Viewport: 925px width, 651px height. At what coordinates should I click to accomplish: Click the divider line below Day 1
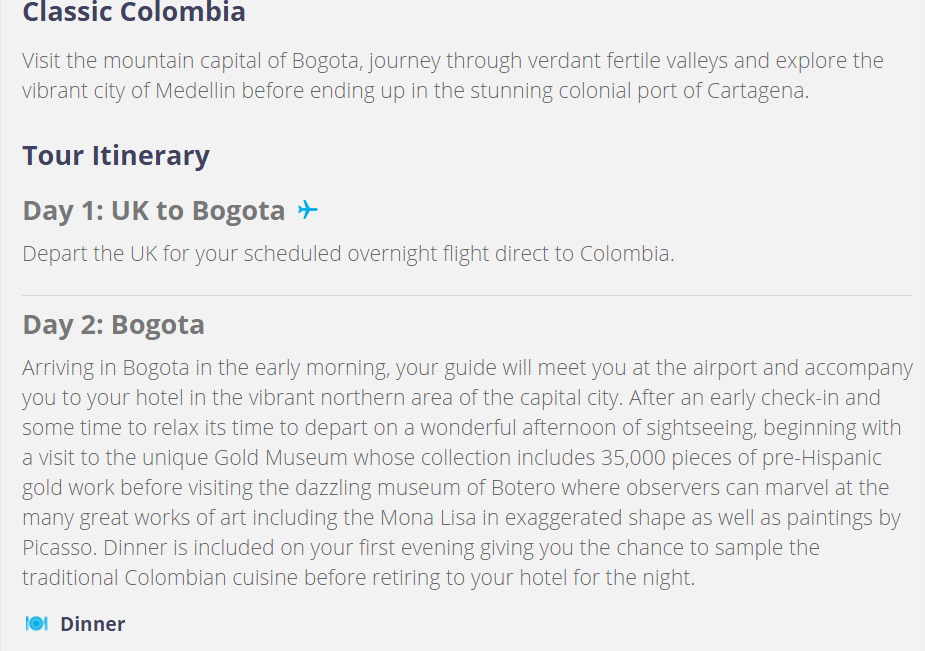[x=467, y=295]
